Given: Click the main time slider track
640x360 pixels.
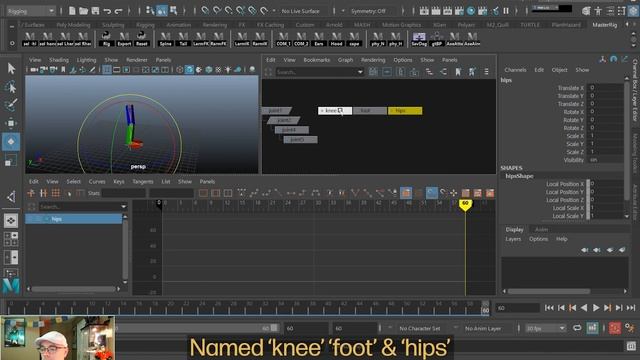Looking at the screenshot, I should tap(245, 307).
